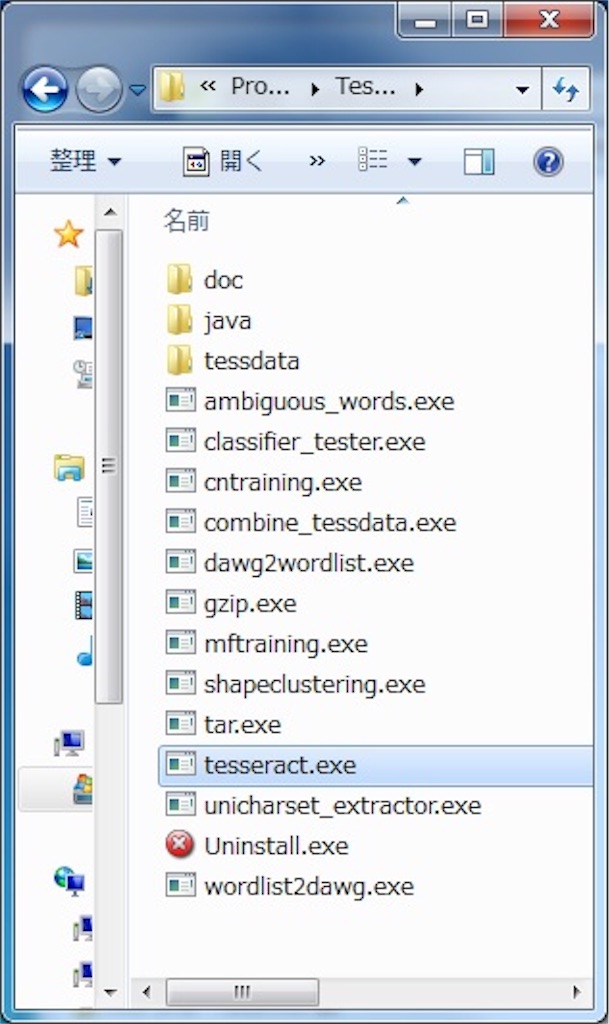The image size is (609, 1024).
Task: Open the address bar history dropdown
Action: click(522, 89)
